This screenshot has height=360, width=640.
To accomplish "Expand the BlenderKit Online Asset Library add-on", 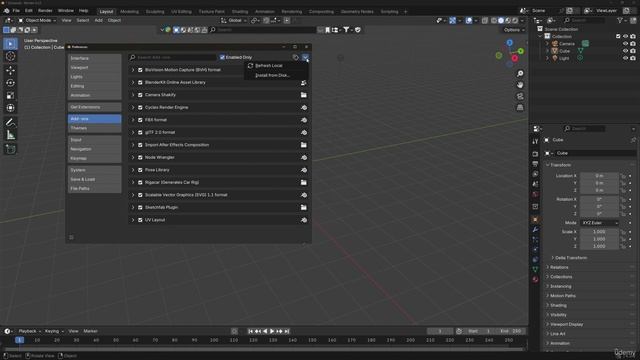I will pos(133,82).
